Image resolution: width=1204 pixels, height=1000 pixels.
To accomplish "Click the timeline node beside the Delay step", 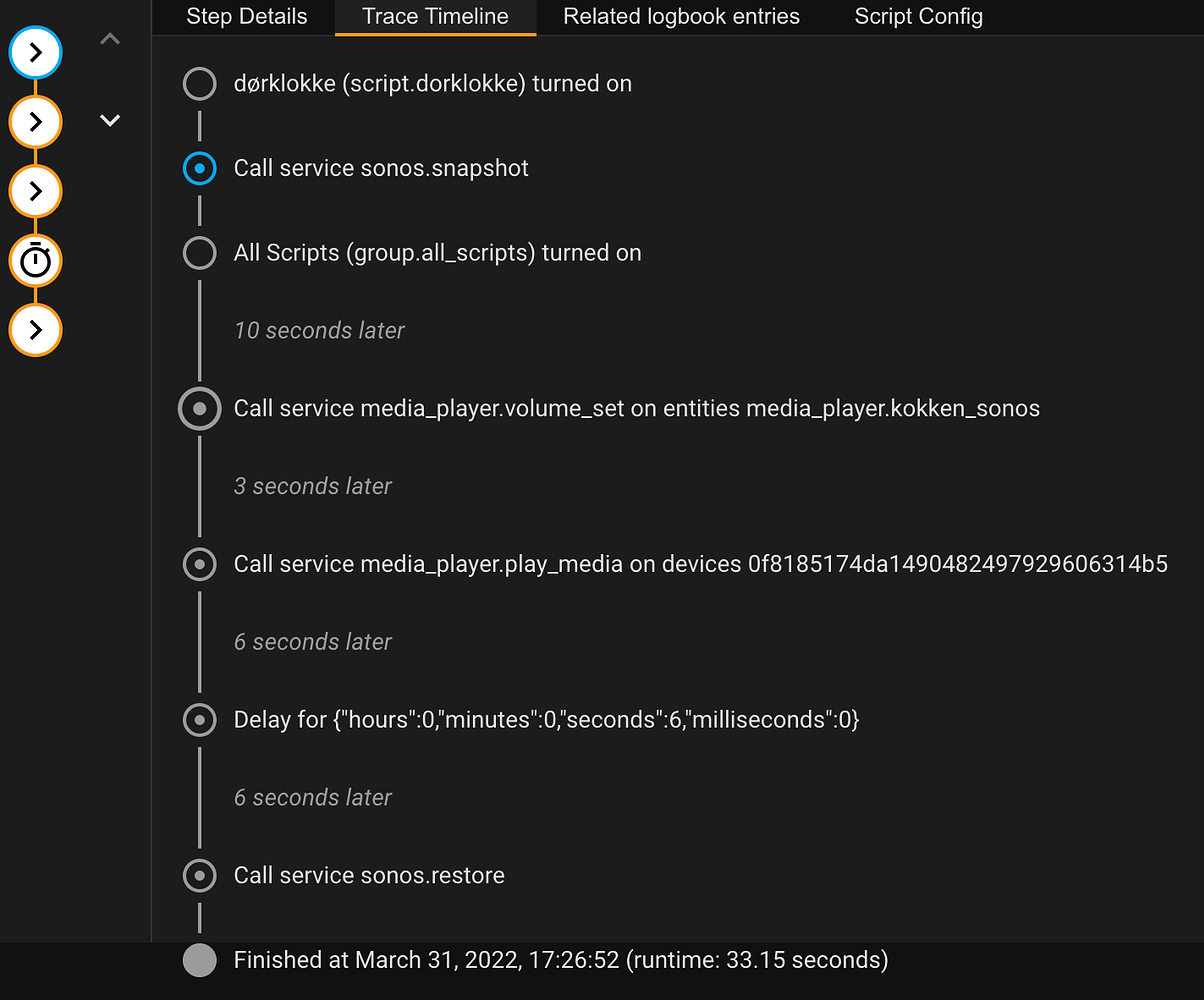I will (x=199, y=720).
